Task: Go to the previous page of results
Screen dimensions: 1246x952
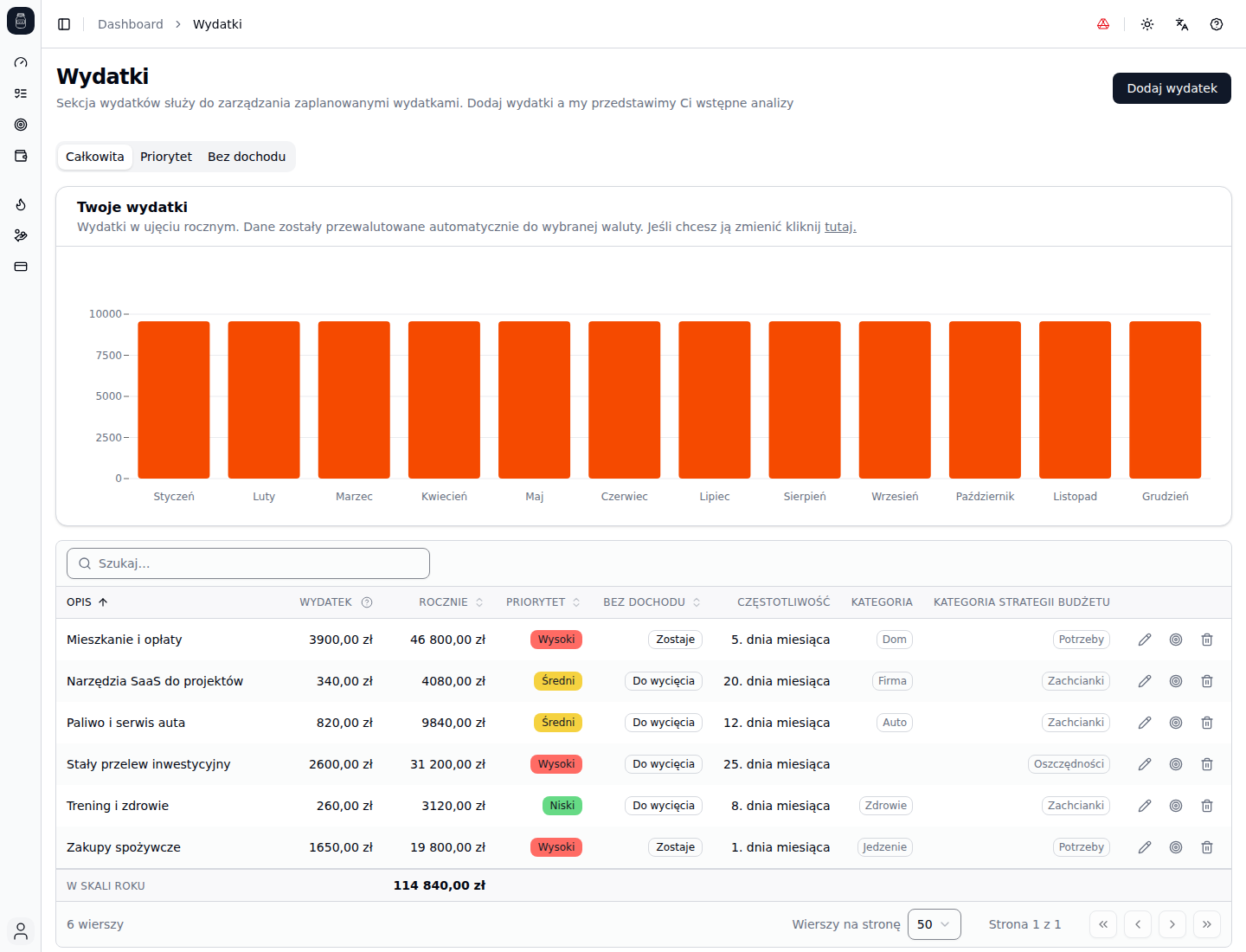Action: (x=1138, y=924)
